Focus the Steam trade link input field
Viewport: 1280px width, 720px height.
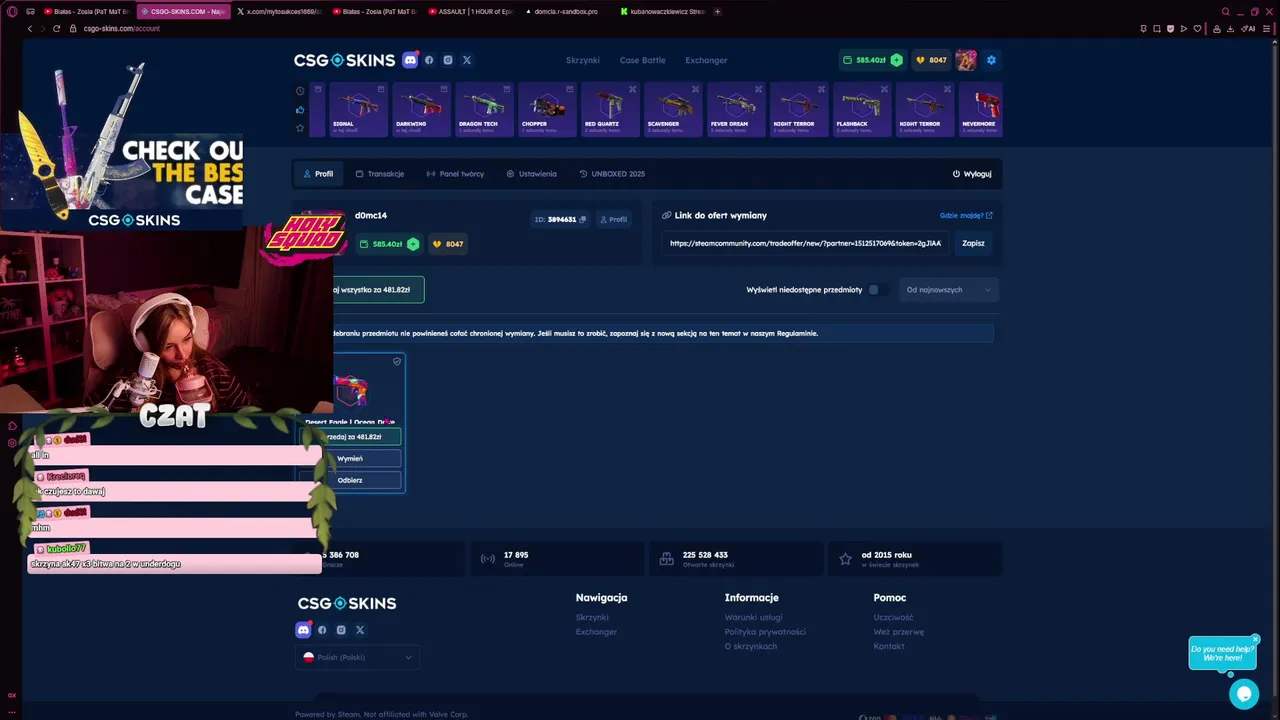pyautogui.click(x=805, y=243)
